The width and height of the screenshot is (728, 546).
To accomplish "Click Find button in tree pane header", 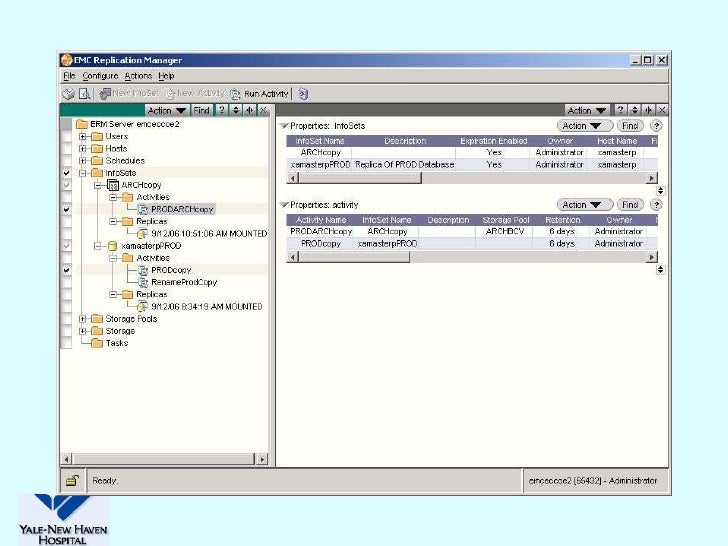I will (x=202, y=110).
